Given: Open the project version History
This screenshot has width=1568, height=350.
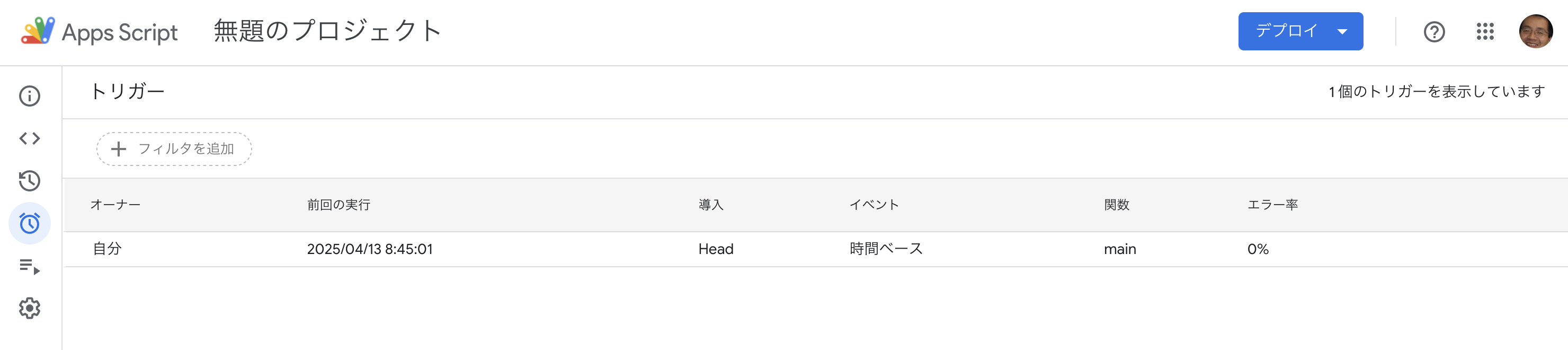Looking at the screenshot, I should [30, 181].
